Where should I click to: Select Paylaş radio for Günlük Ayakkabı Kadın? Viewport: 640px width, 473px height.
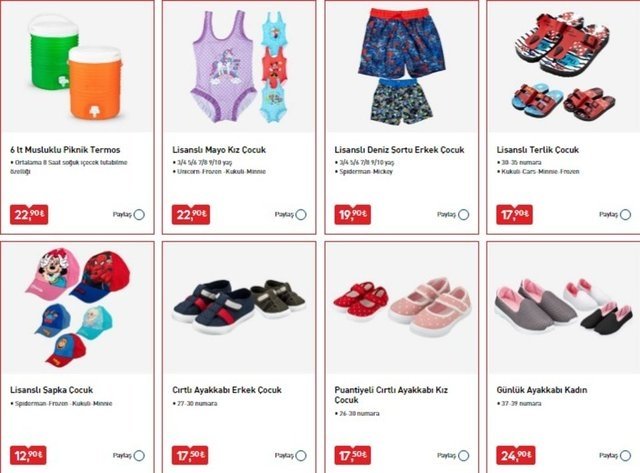(x=625, y=455)
